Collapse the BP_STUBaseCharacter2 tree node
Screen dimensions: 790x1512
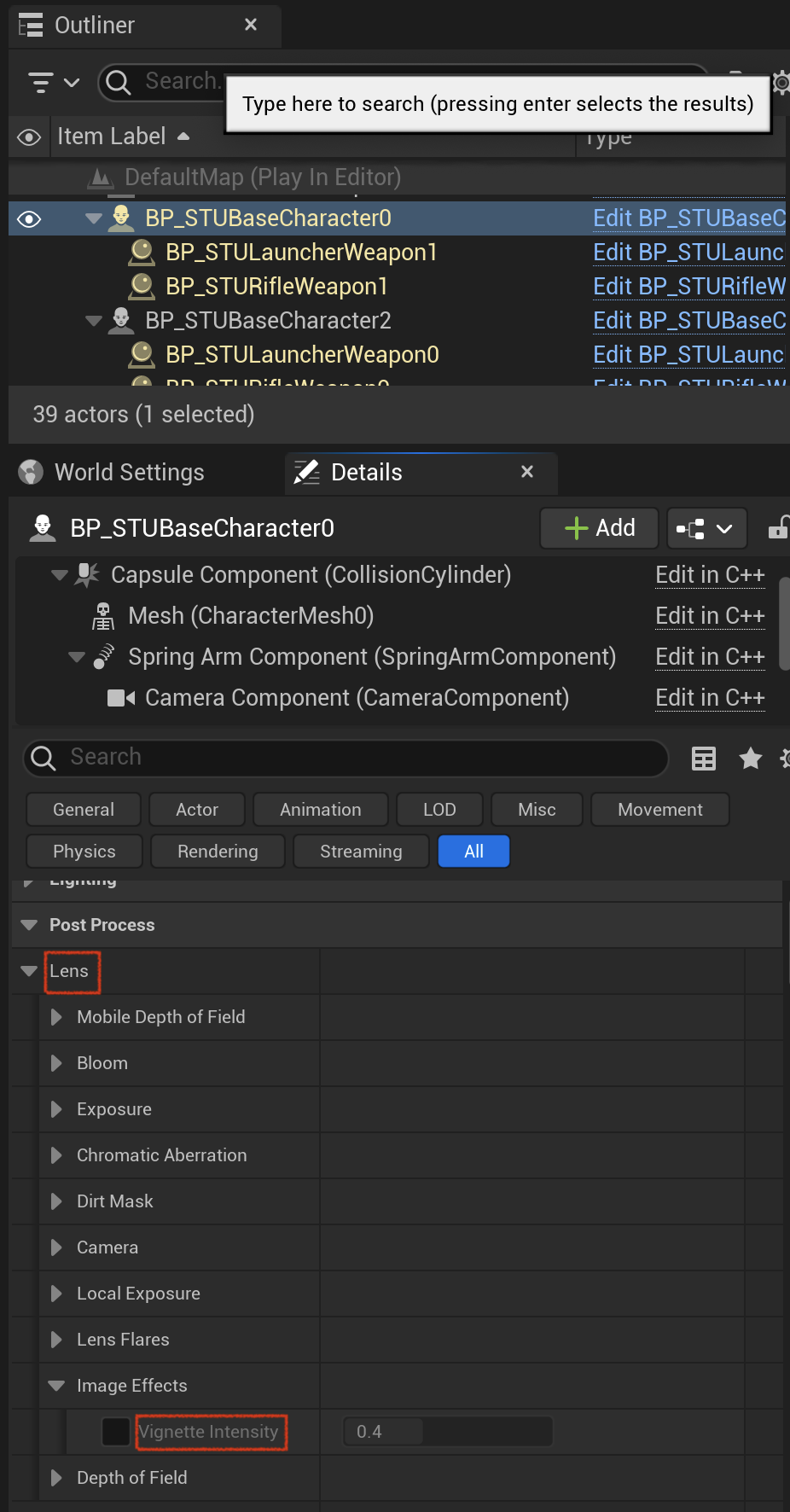tap(94, 321)
